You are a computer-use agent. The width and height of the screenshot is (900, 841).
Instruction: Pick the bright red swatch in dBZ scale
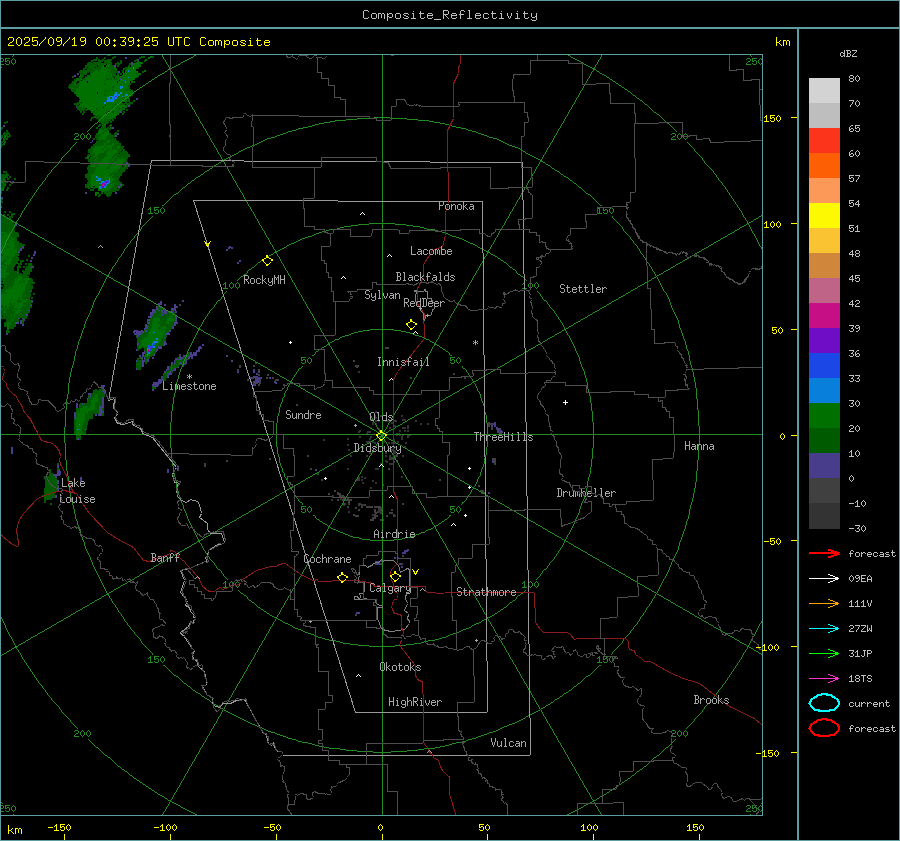tap(824, 141)
